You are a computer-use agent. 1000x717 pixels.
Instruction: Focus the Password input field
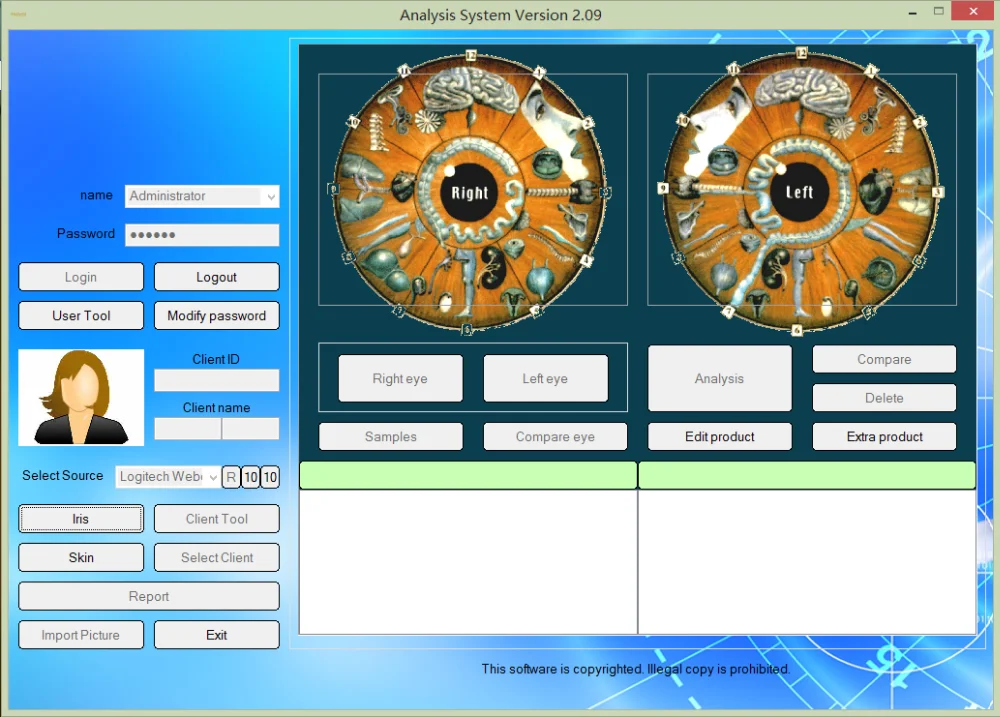[x=201, y=235]
